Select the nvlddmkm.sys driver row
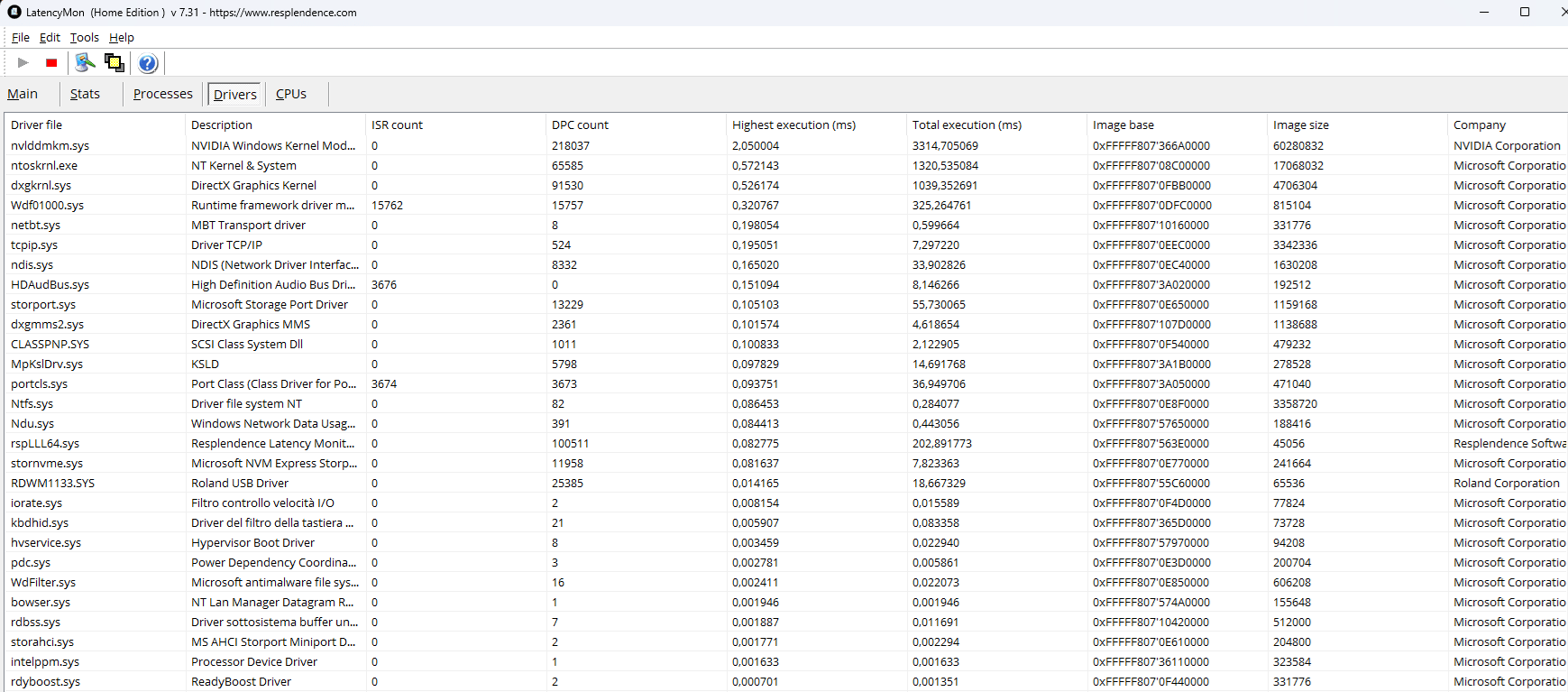Screen dimensions: 1568x692 point(786,145)
